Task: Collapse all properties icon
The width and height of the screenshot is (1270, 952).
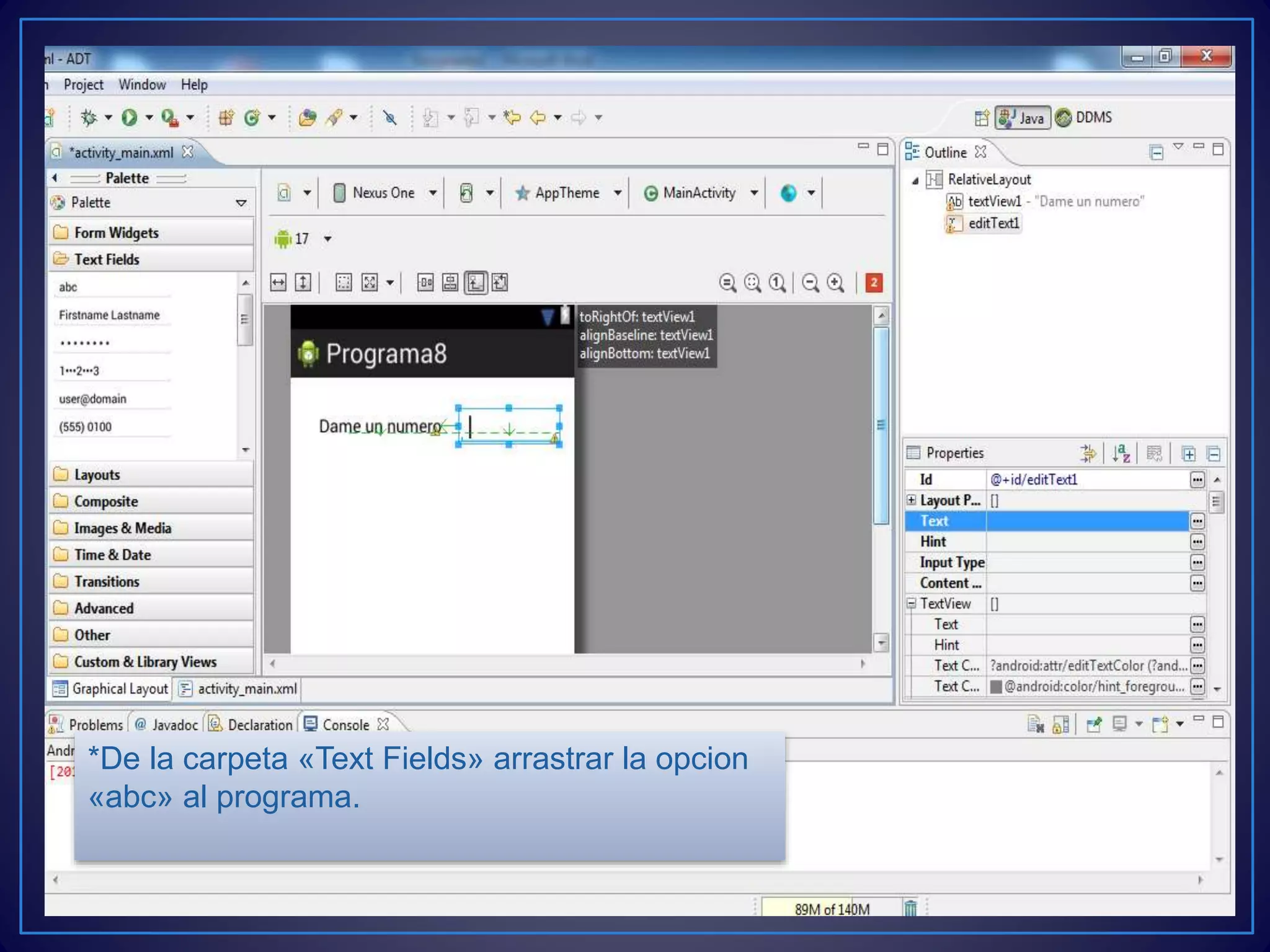Action: (x=1214, y=454)
